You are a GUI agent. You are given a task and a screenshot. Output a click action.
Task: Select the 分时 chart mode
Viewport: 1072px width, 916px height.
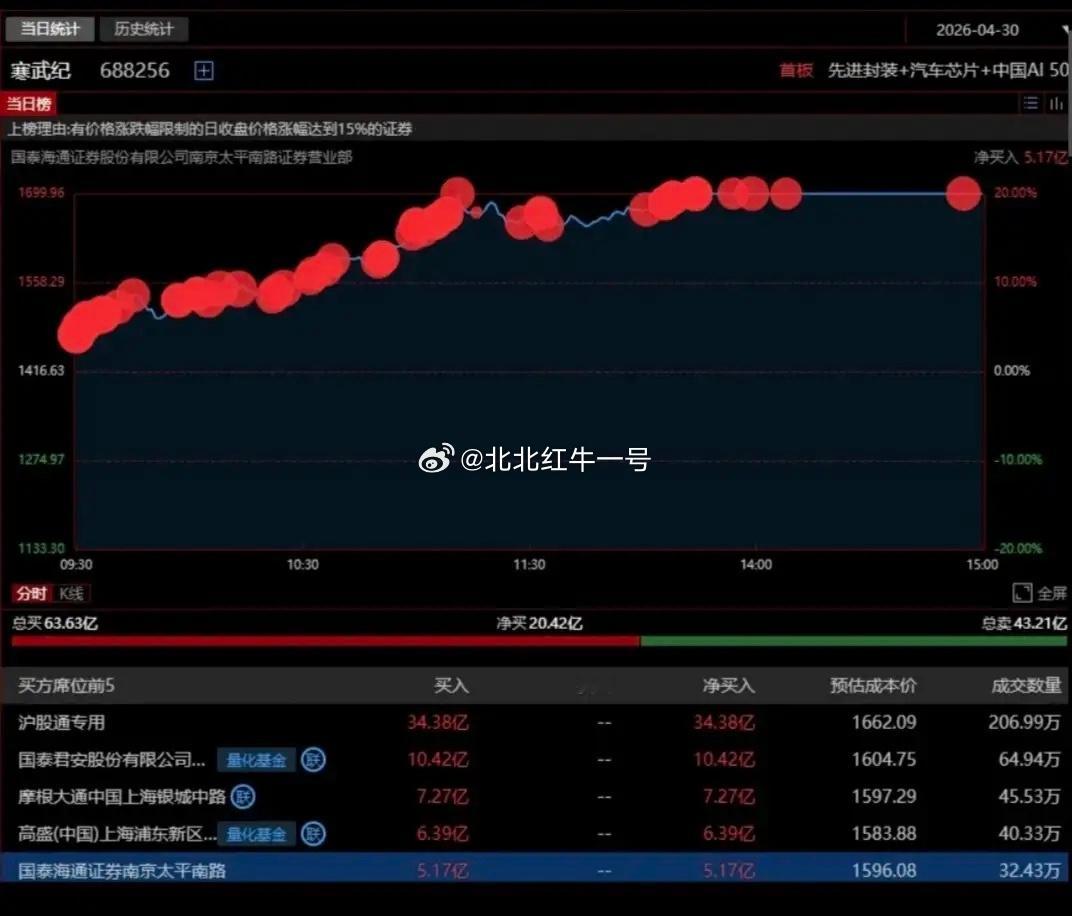tap(31, 593)
